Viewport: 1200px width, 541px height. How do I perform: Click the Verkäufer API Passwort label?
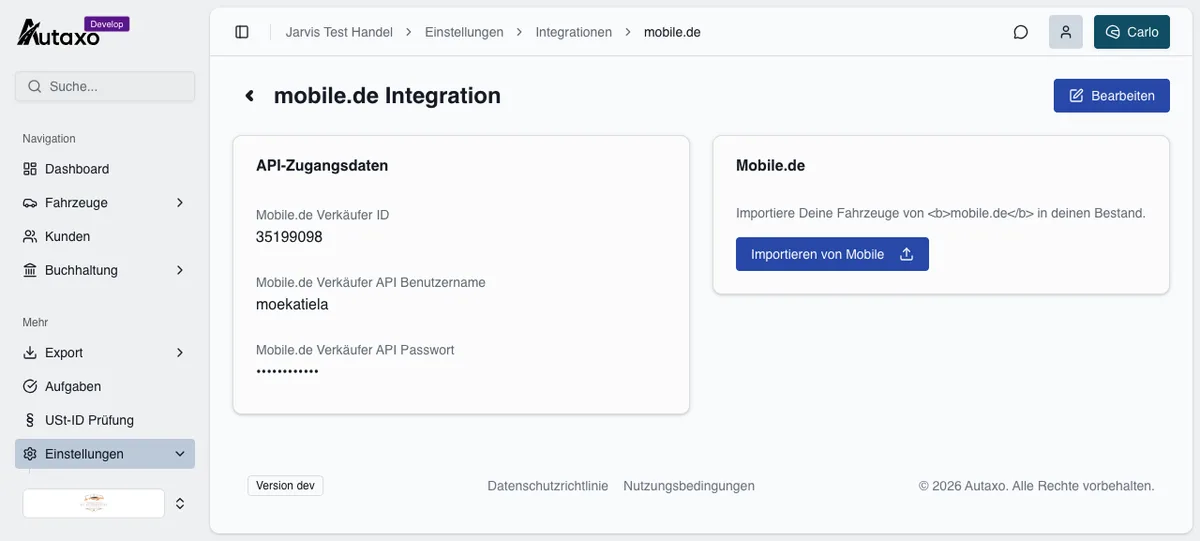pos(355,350)
